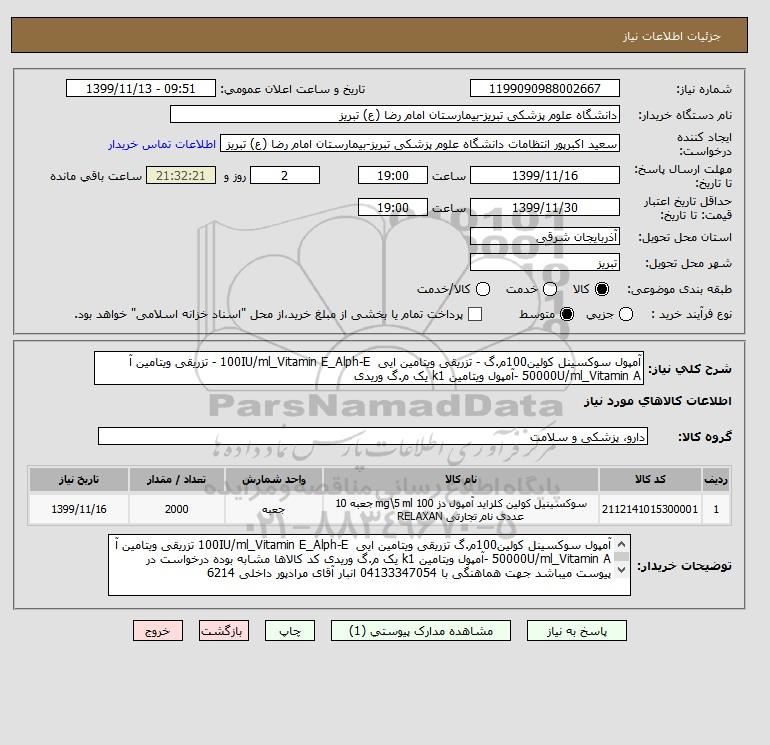Click the quantity cell 2000
Screen dimensions: 770x745
(x=177, y=509)
